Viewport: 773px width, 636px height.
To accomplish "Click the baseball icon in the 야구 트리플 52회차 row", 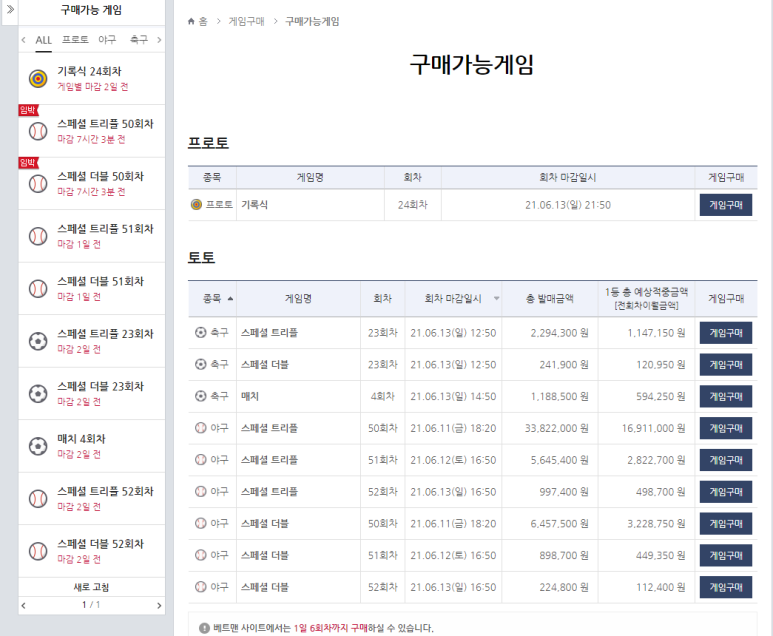I will coord(200,492).
